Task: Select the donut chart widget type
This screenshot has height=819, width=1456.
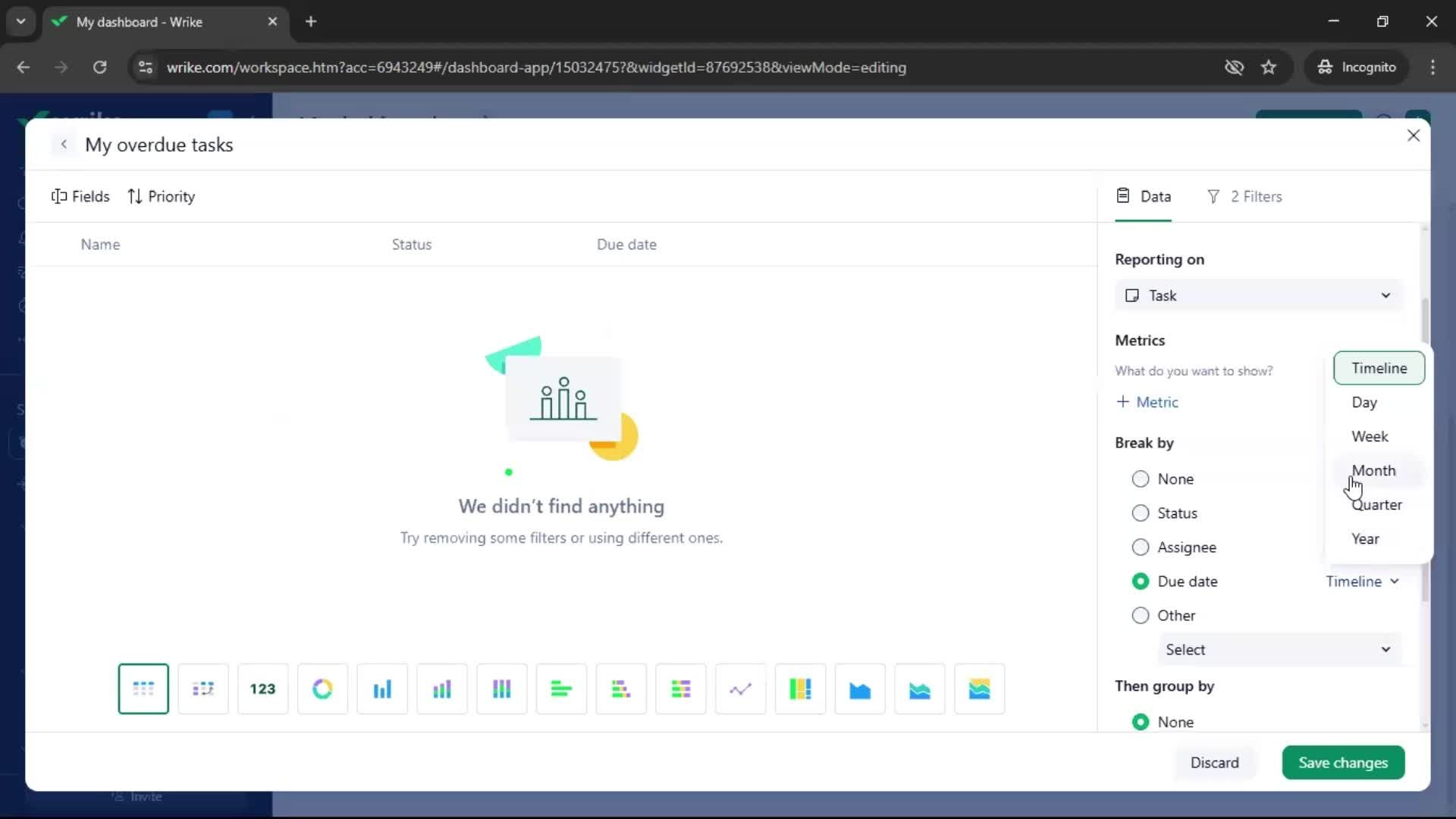Action: point(322,689)
